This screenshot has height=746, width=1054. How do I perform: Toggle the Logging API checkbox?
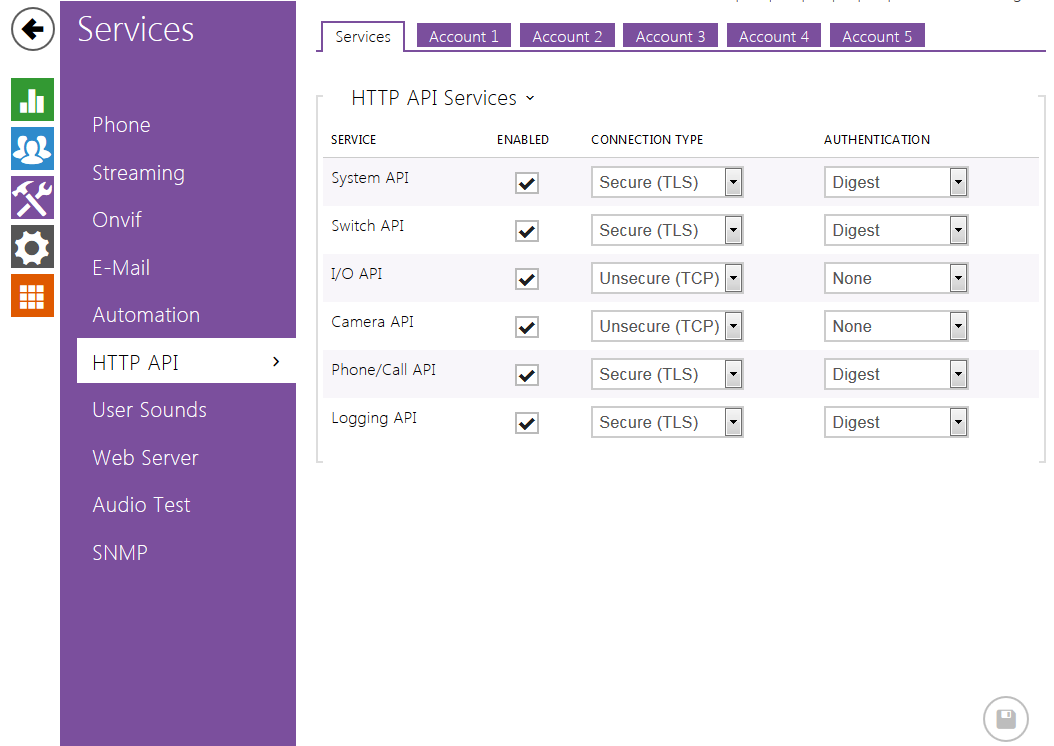coord(526,423)
